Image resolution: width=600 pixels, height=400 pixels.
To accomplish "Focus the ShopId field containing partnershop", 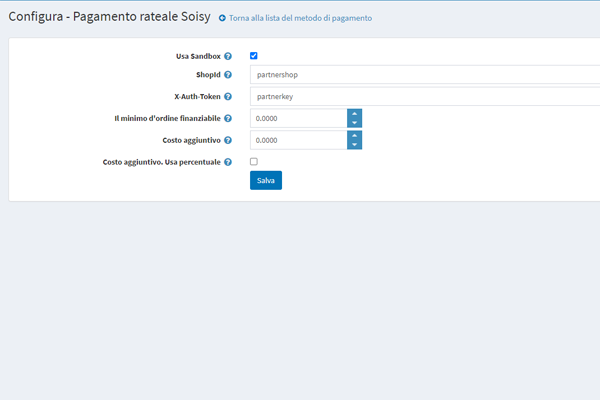I will [x=425, y=75].
